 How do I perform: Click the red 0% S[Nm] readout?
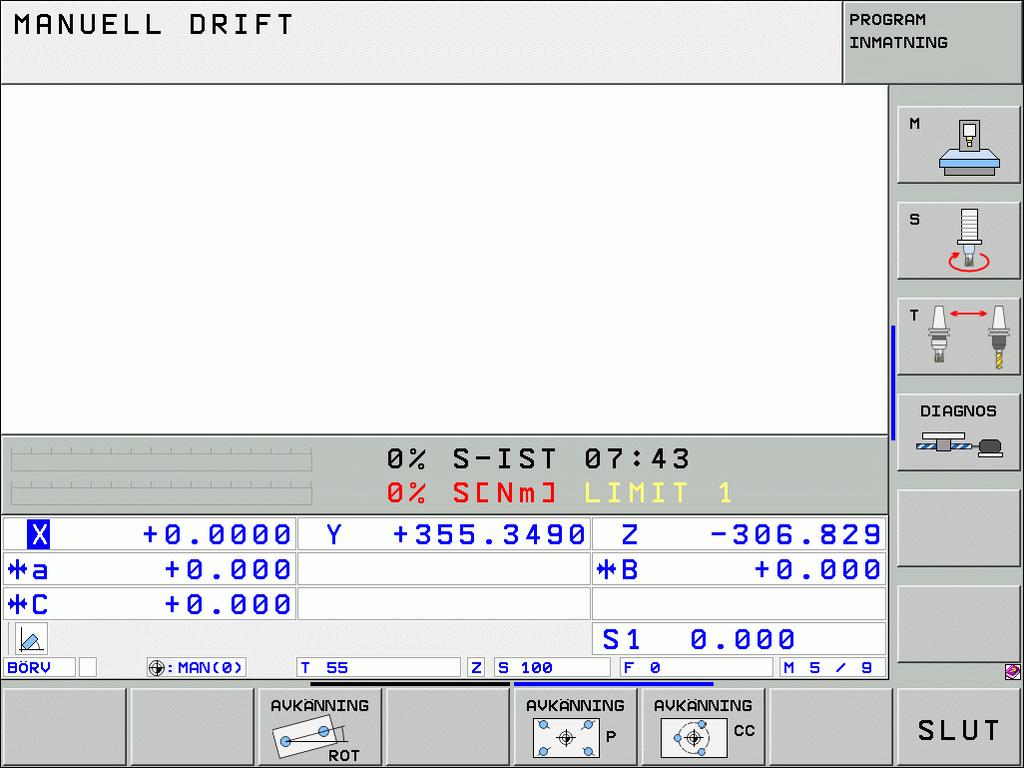coord(471,492)
